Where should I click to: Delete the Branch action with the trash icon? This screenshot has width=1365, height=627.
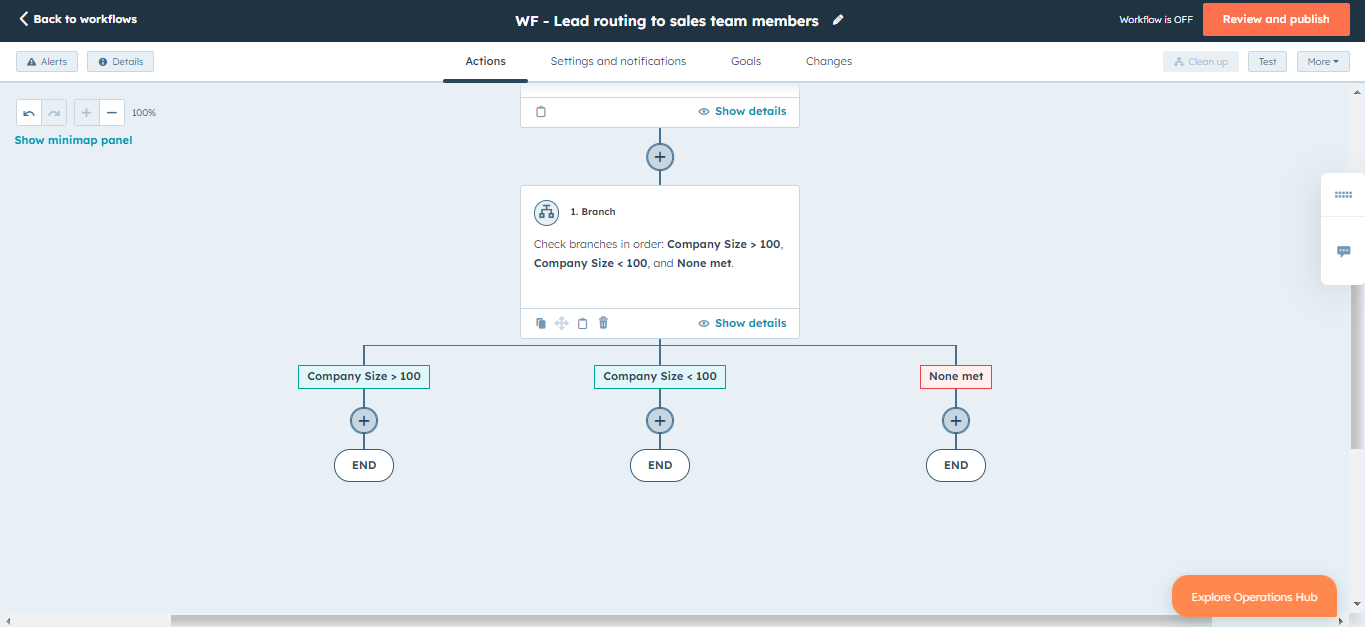pos(603,322)
